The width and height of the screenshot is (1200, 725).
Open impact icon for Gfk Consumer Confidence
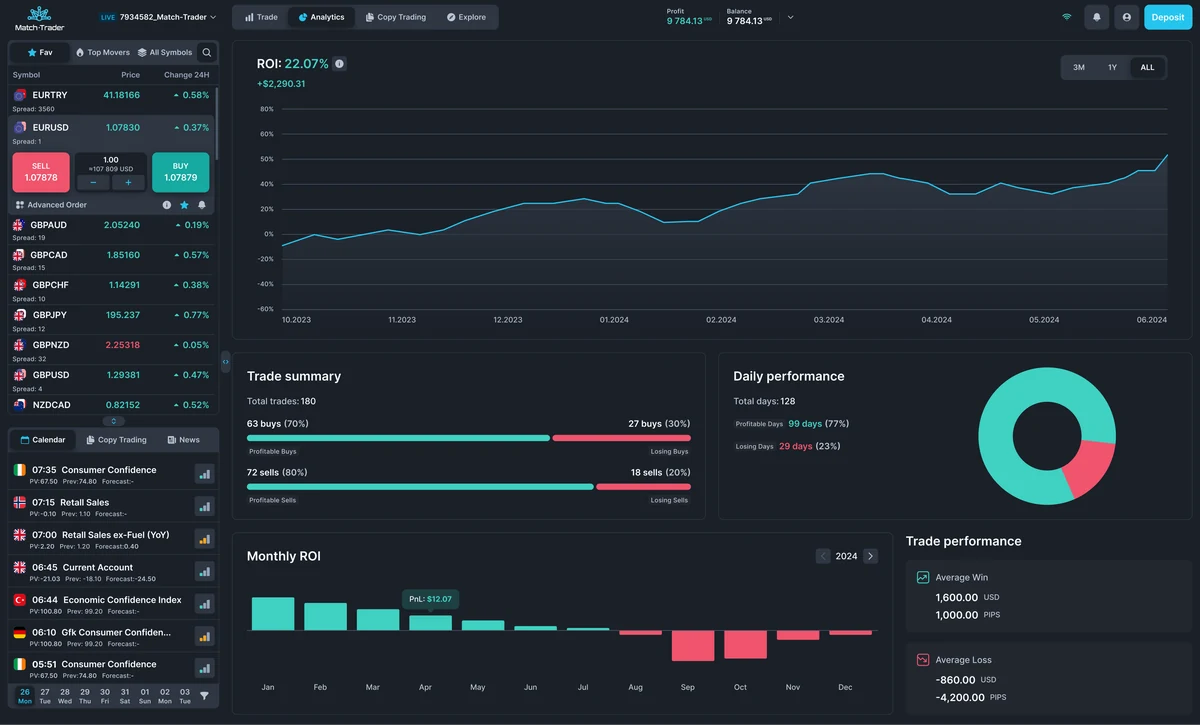pos(204,637)
